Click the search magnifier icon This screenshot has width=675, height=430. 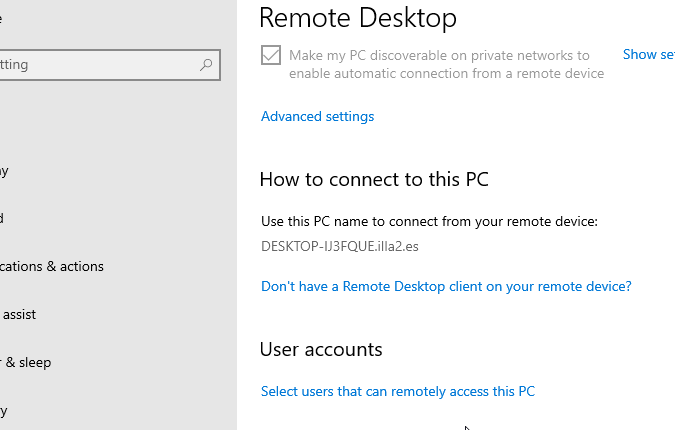click(x=206, y=65)
